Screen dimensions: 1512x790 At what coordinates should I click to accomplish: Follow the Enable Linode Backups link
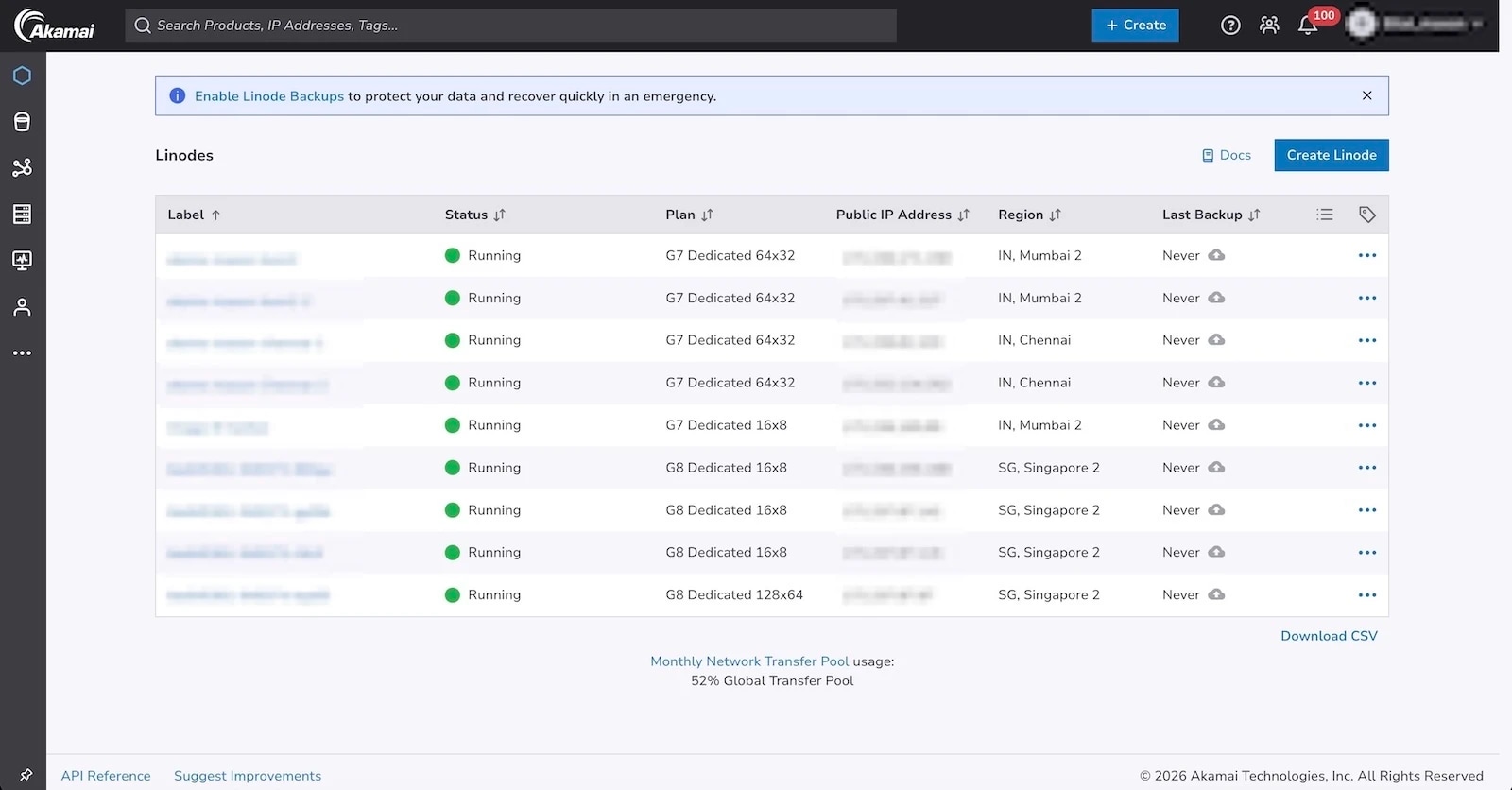pos(269,96)
